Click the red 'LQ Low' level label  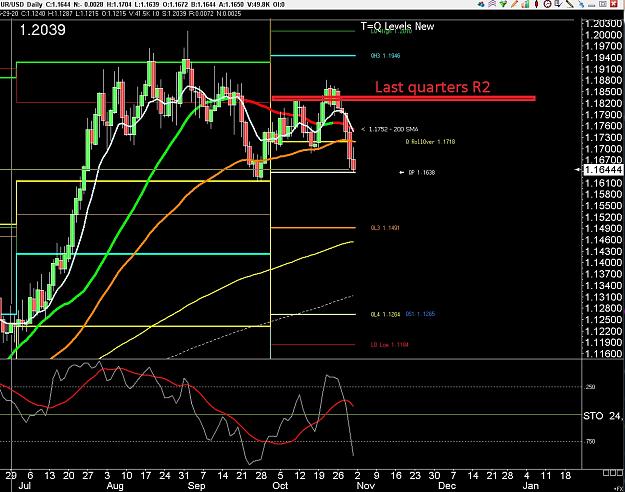tap(389, 345)
